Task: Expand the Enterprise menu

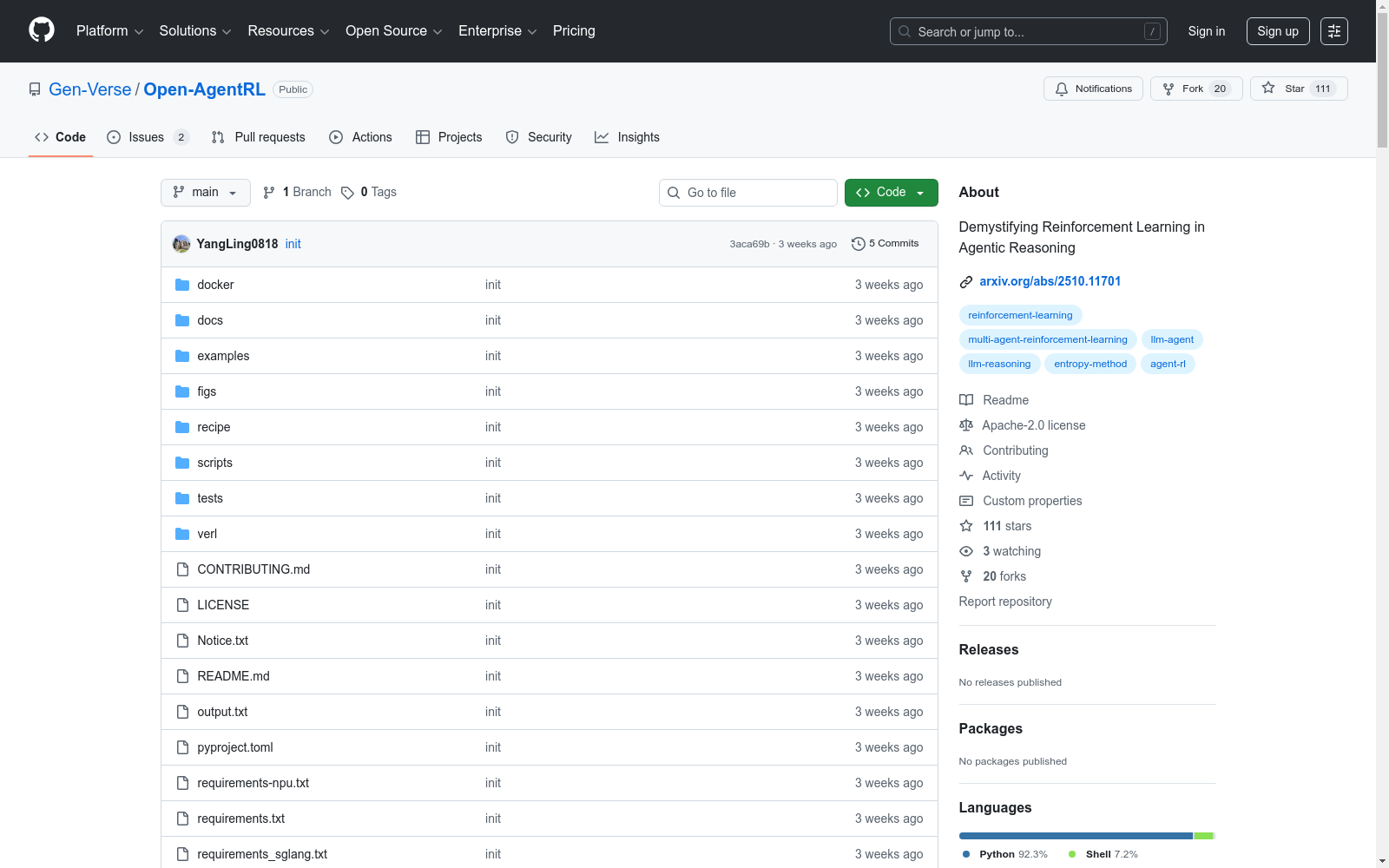Action: point(497,31)
